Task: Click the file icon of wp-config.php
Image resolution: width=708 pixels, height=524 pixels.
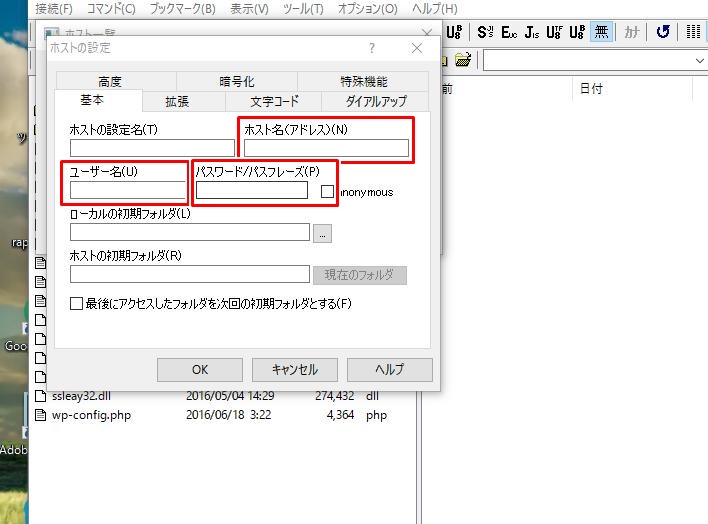Action: (x=41, y=415)
